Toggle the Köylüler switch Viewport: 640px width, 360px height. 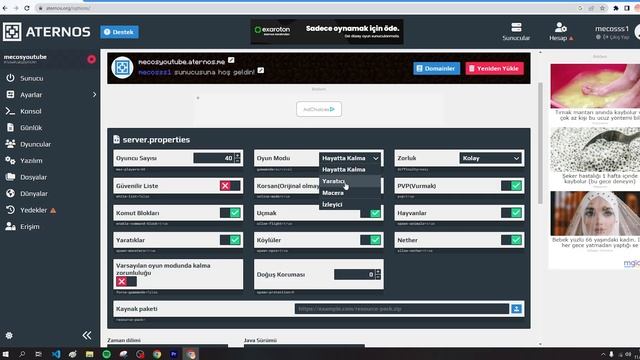point(371,240)
